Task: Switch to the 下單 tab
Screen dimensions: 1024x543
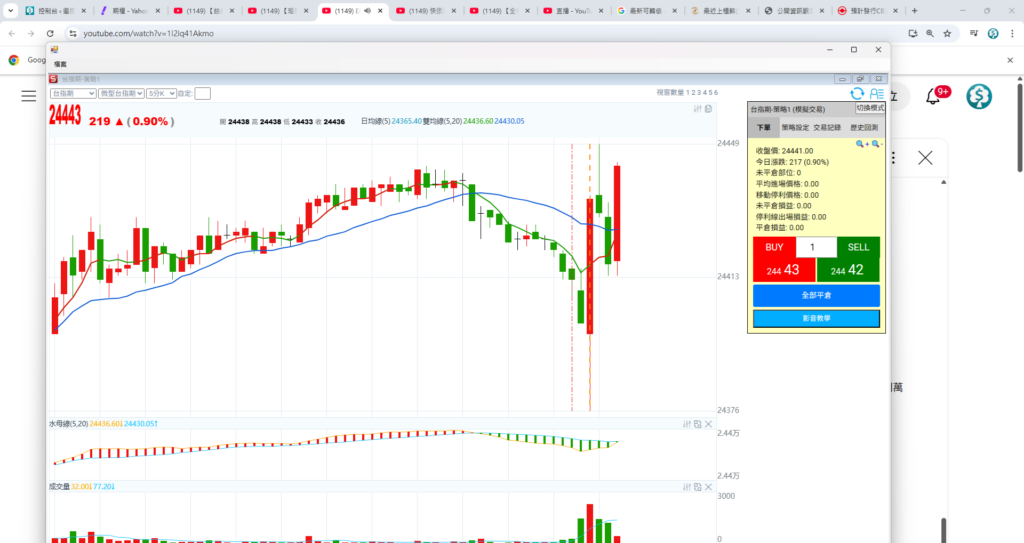Action: [x=764, y=127]
